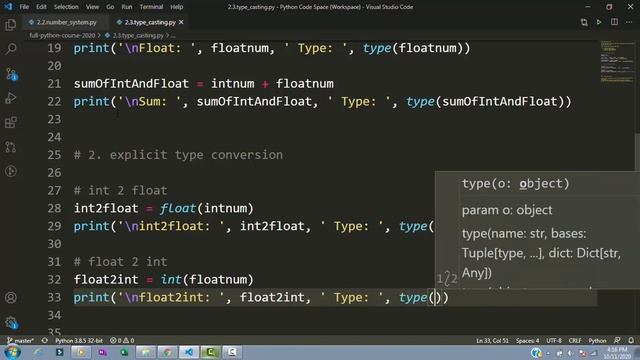Open the Manage gear icon

click(x=11, y=322)
